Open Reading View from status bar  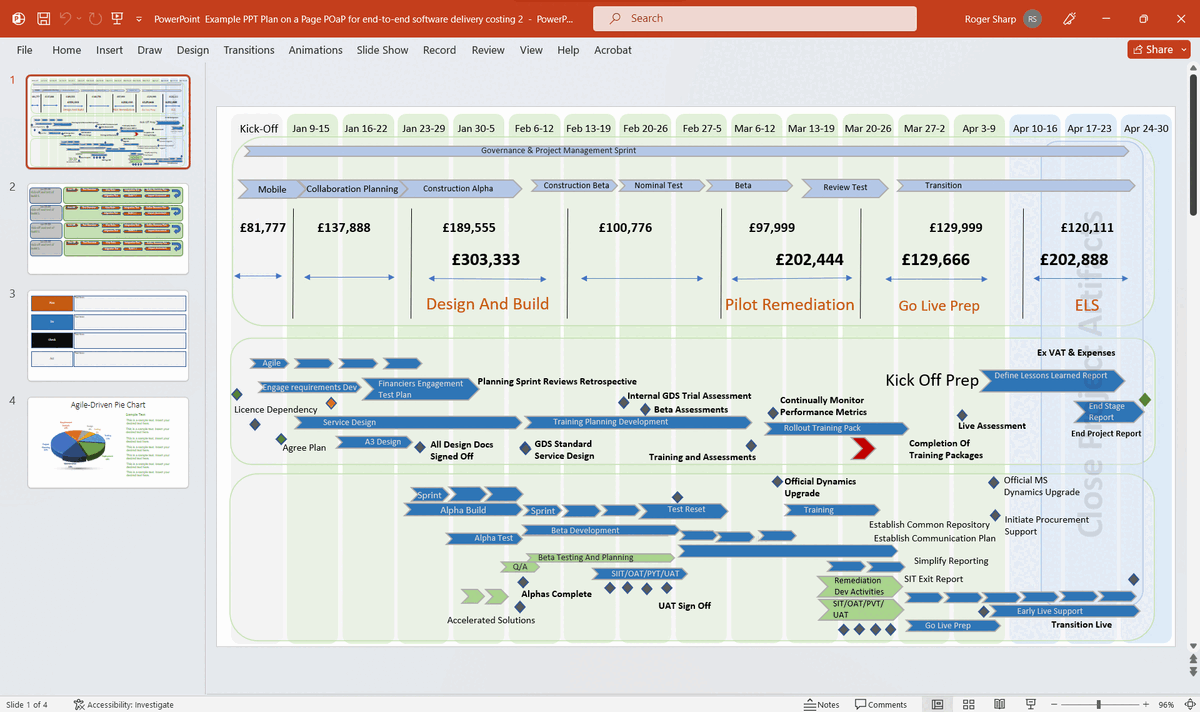pyautogui.click(x=999, y=703)
